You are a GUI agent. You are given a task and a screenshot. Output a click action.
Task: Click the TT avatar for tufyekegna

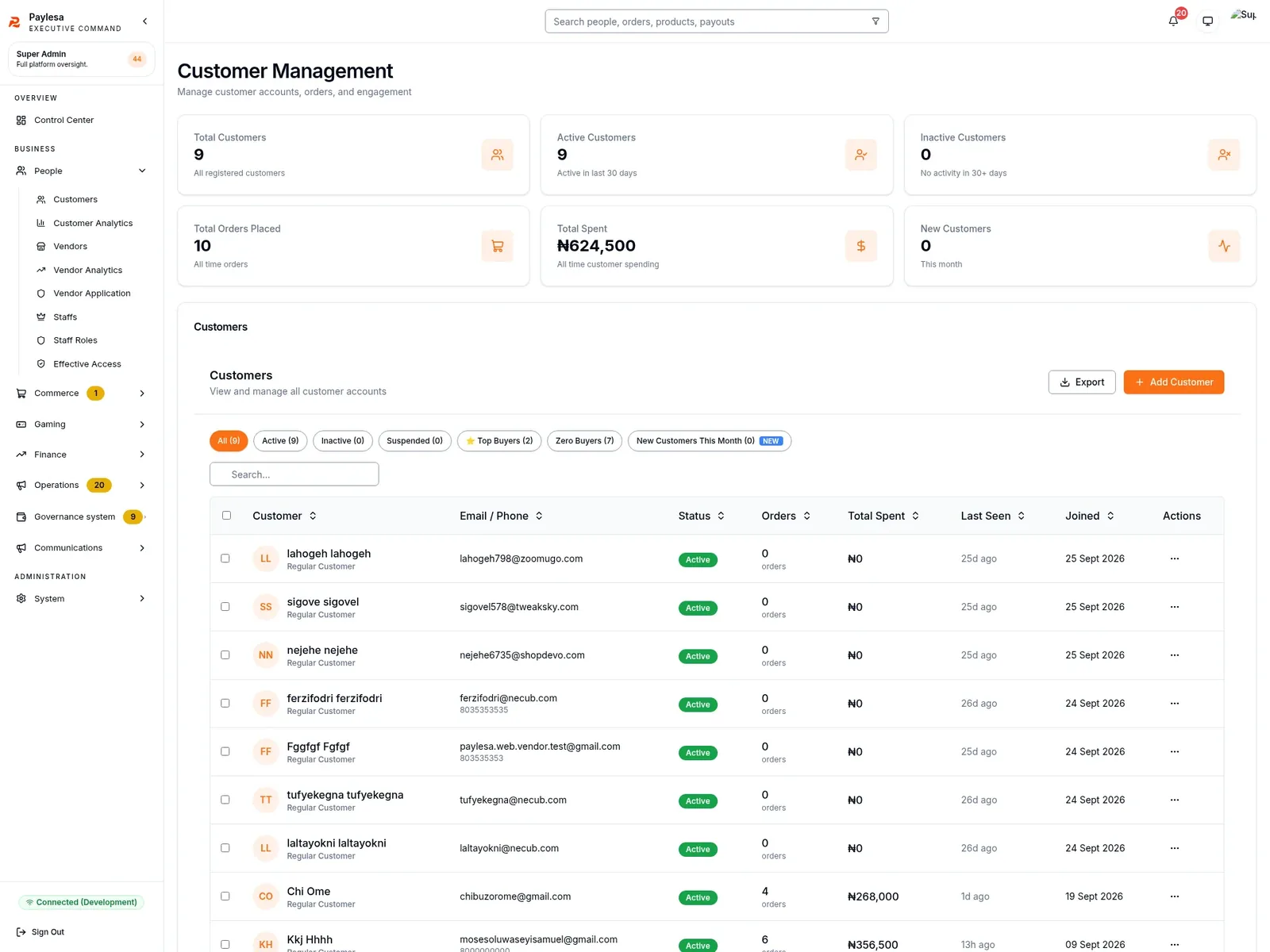click(266, 800)
